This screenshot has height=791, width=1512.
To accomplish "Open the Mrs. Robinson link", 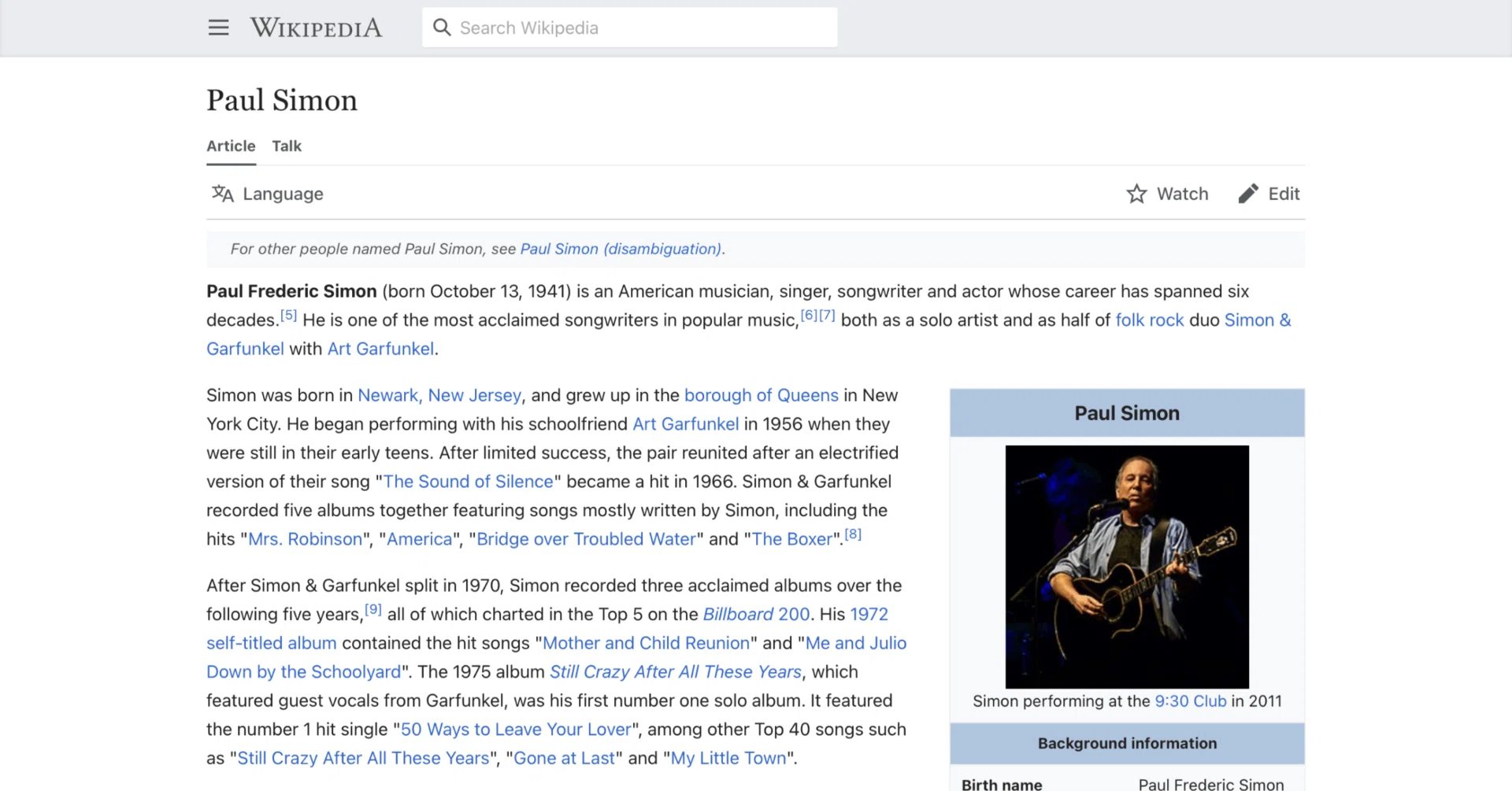I will point(305,539).
